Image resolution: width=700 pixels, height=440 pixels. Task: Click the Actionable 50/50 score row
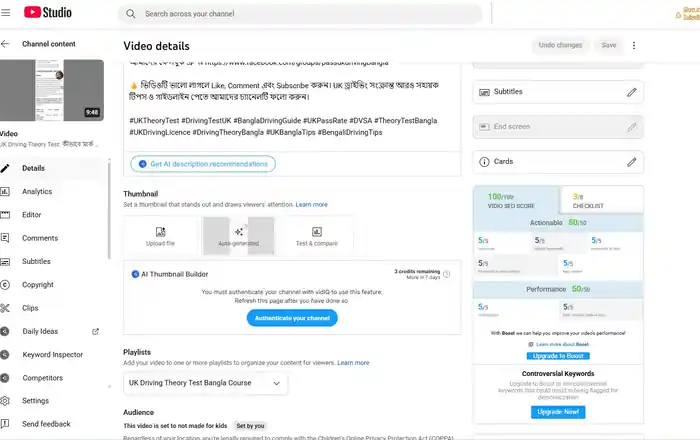[558, 223]
